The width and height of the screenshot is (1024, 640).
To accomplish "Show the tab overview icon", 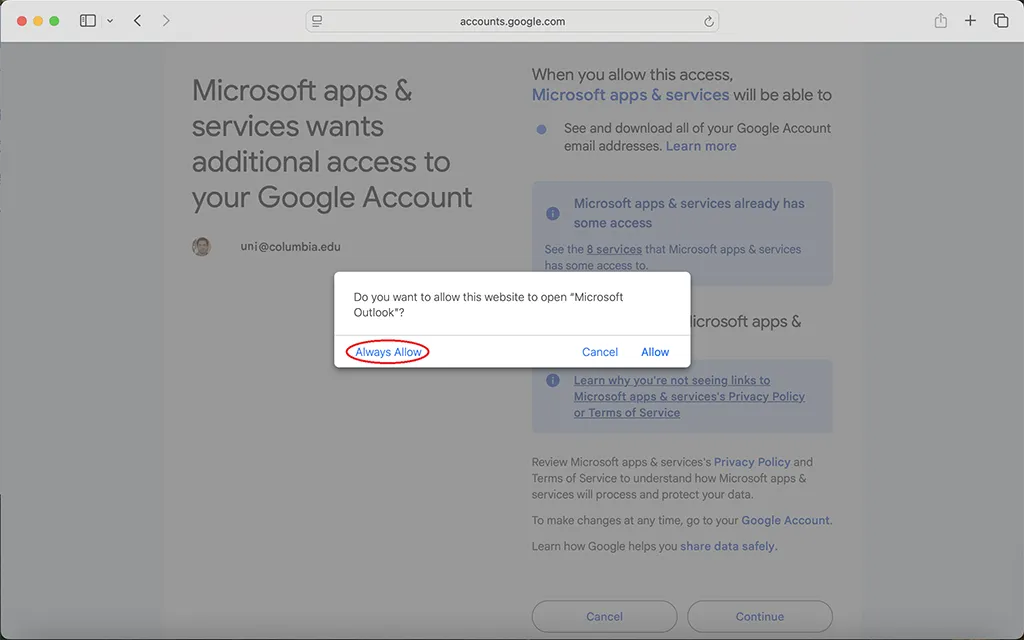I will point(1001,21).
